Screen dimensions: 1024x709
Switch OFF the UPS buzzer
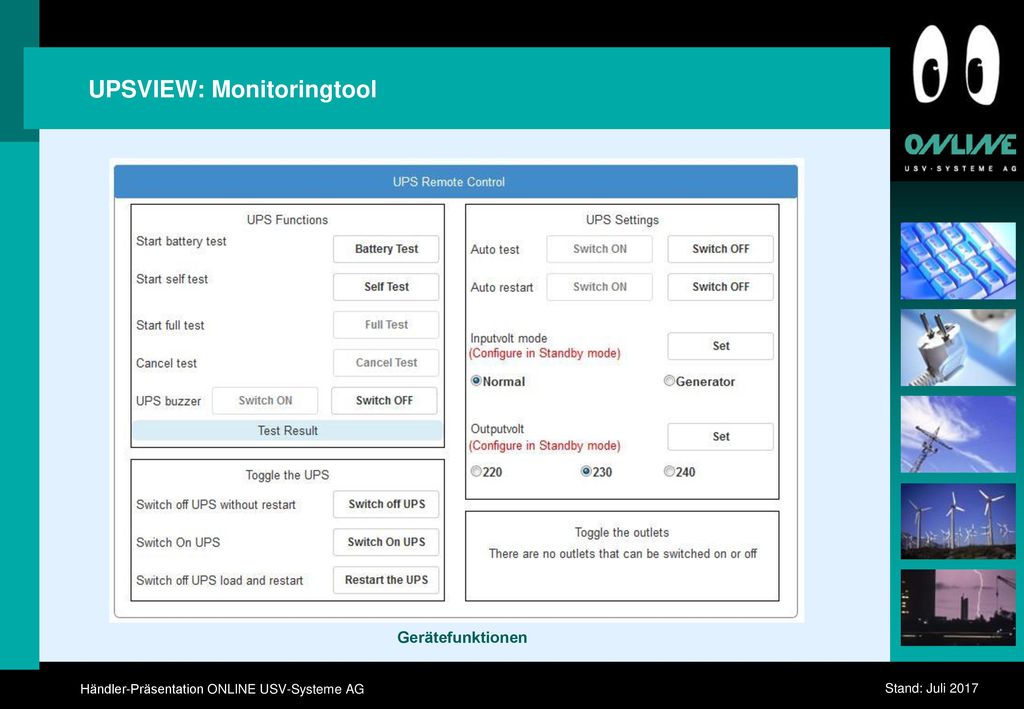click(384, 400)
